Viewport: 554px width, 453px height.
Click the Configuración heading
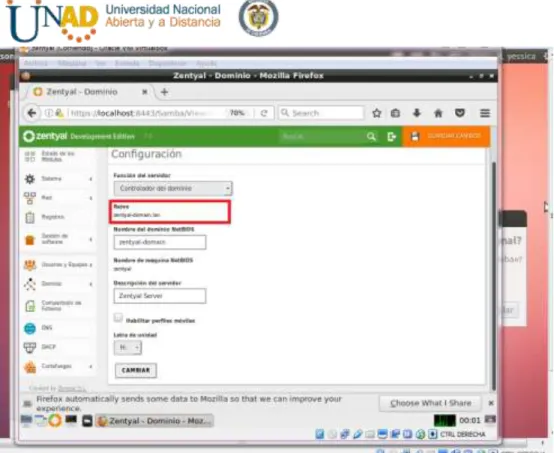pos(146,154)
